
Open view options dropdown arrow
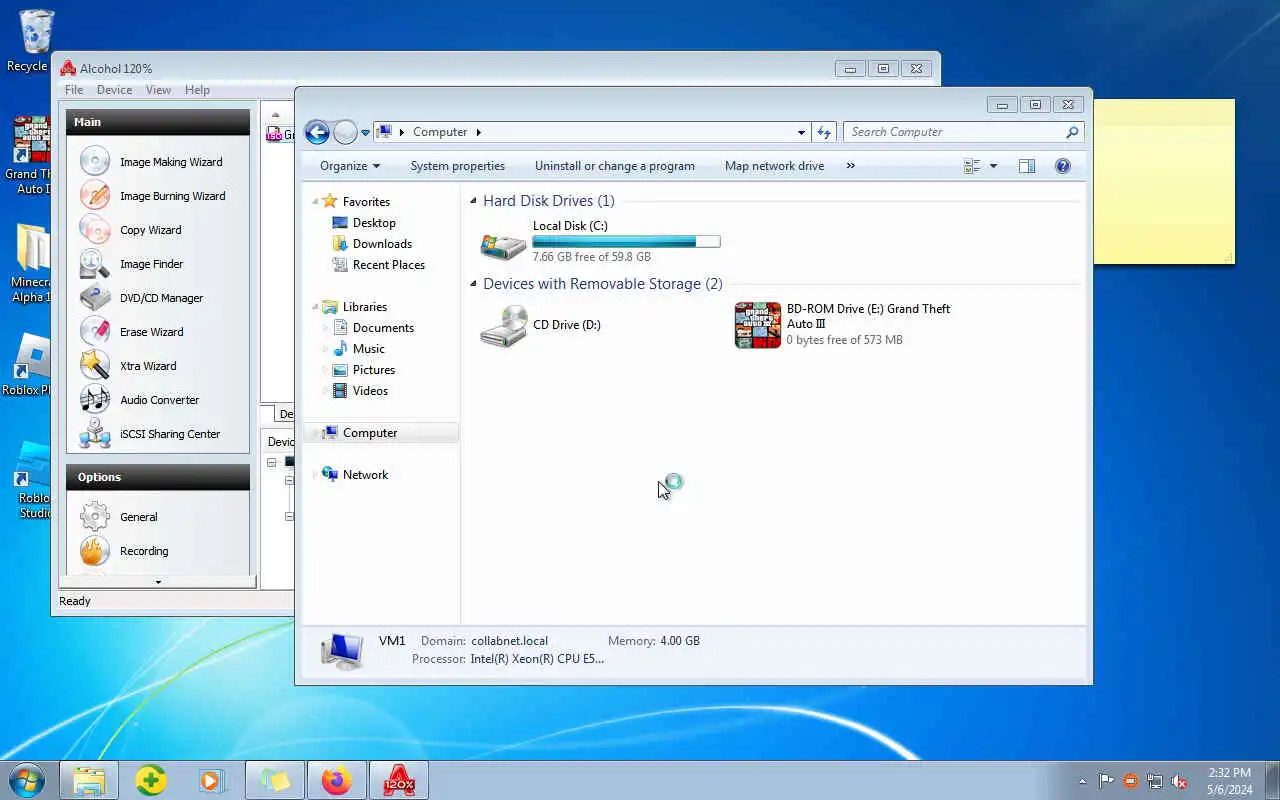993,166
